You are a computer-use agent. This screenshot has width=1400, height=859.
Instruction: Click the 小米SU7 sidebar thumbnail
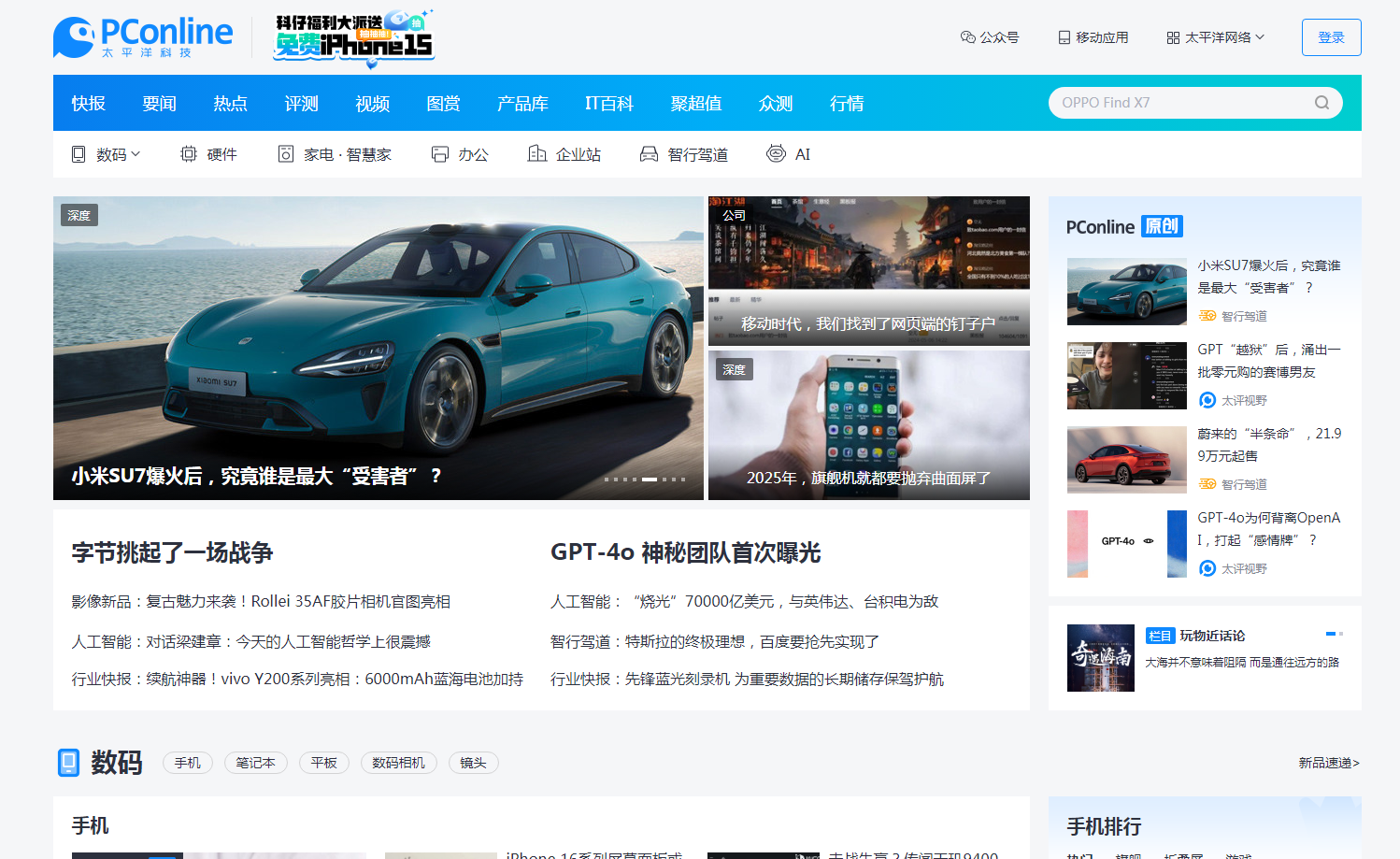pyautogui.click(x=1127, y=292)
